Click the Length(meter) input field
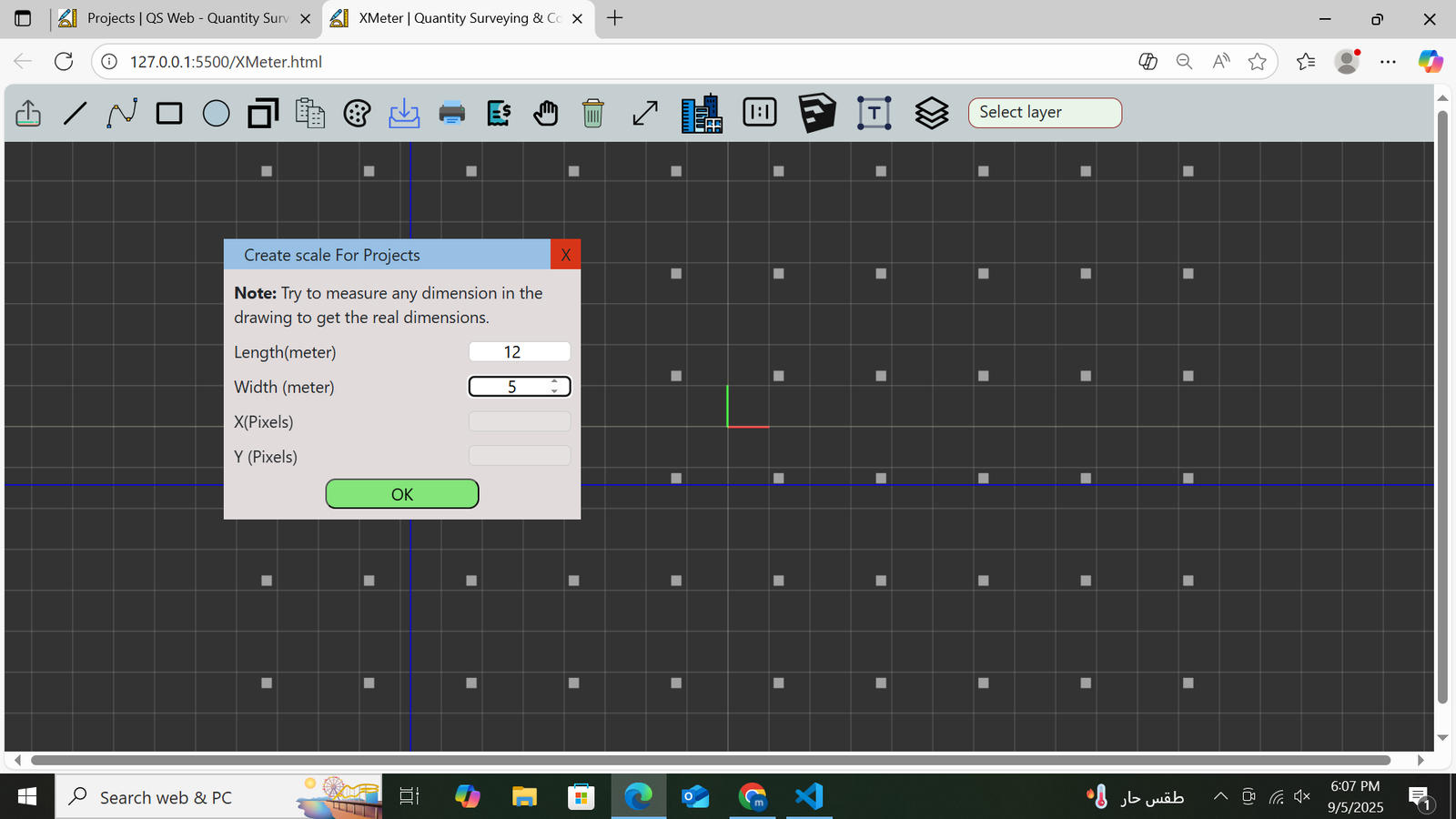Viewport: 1456px width, 819px height. click(x=519, y=352)
